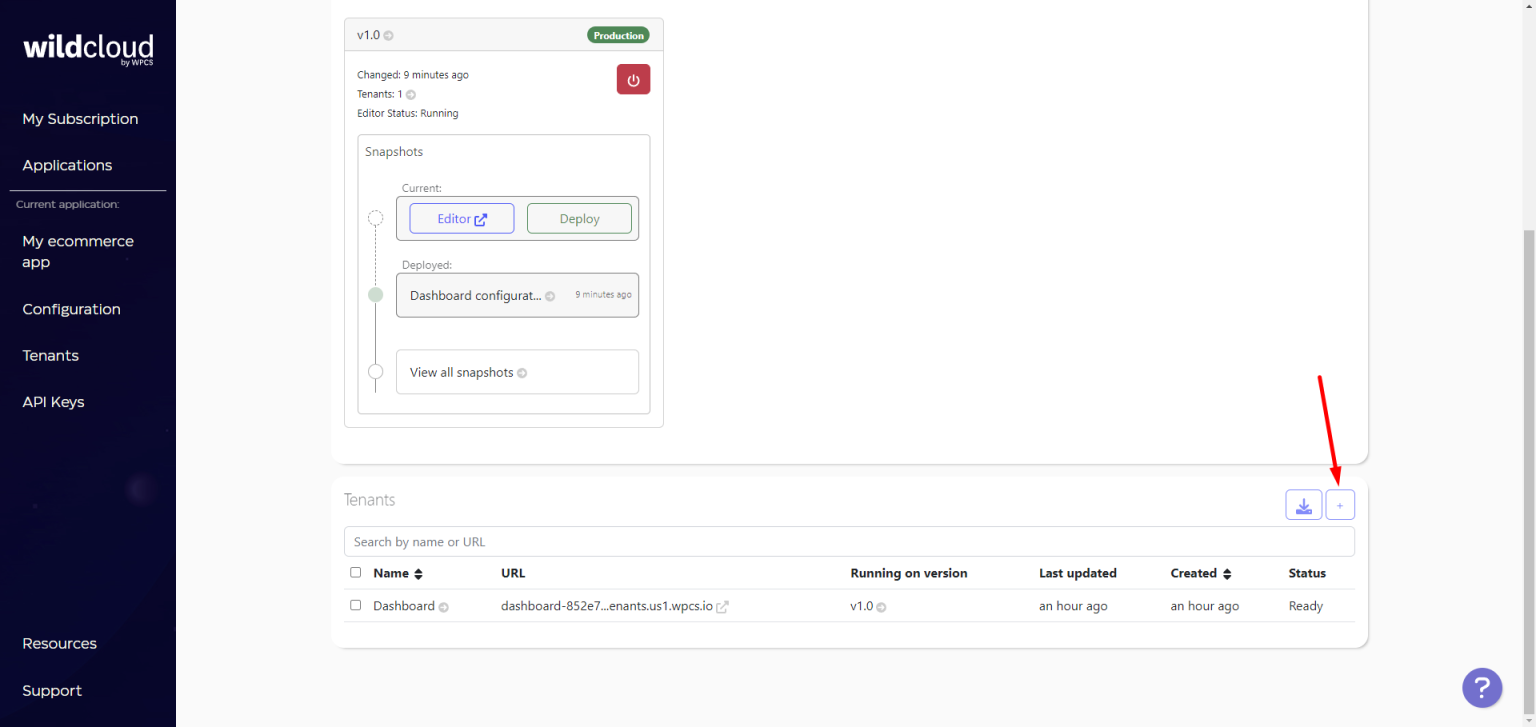Click the wildcloud logo in the sidebar

pos(87,48)
